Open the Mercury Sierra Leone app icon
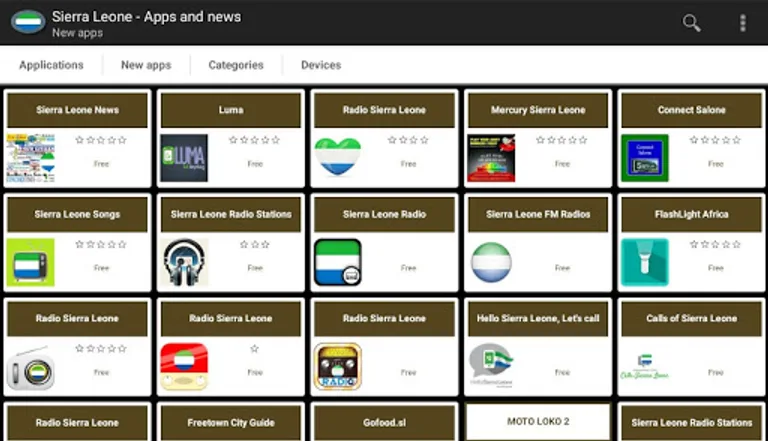The height and width of the screenshot is (441, 768). 491,158
